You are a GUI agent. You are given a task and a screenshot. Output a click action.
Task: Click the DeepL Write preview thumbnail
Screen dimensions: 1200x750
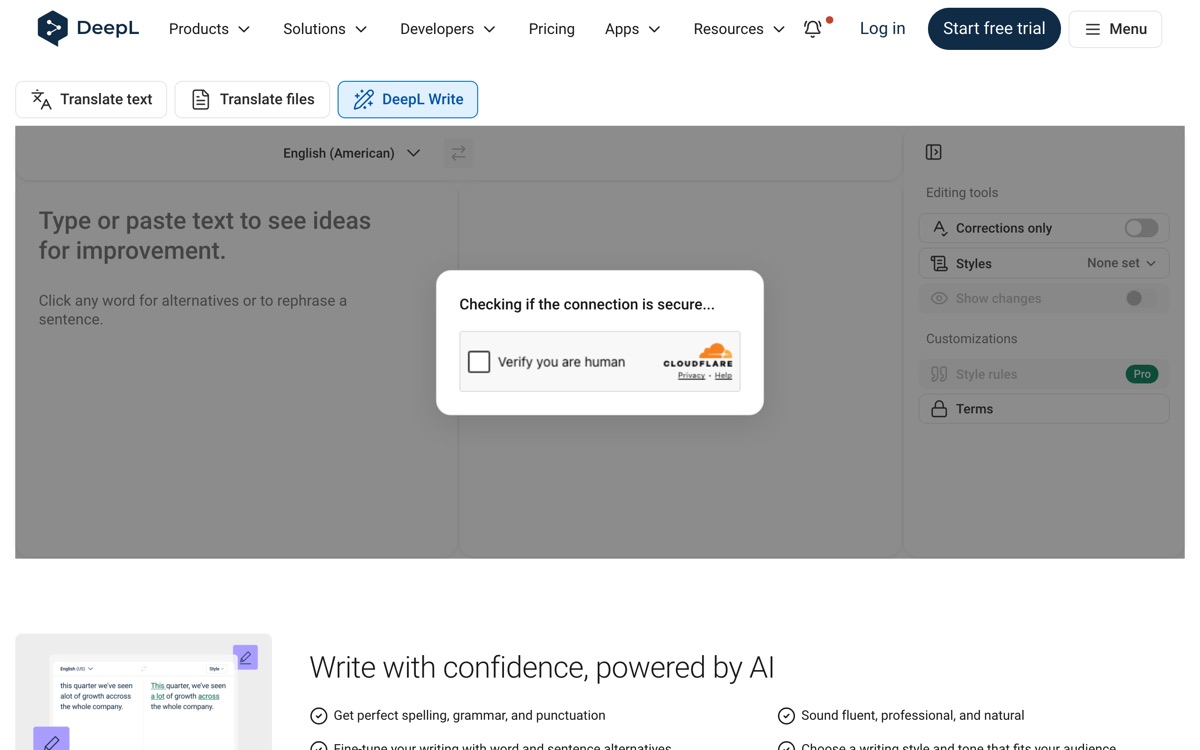point(144,692)
